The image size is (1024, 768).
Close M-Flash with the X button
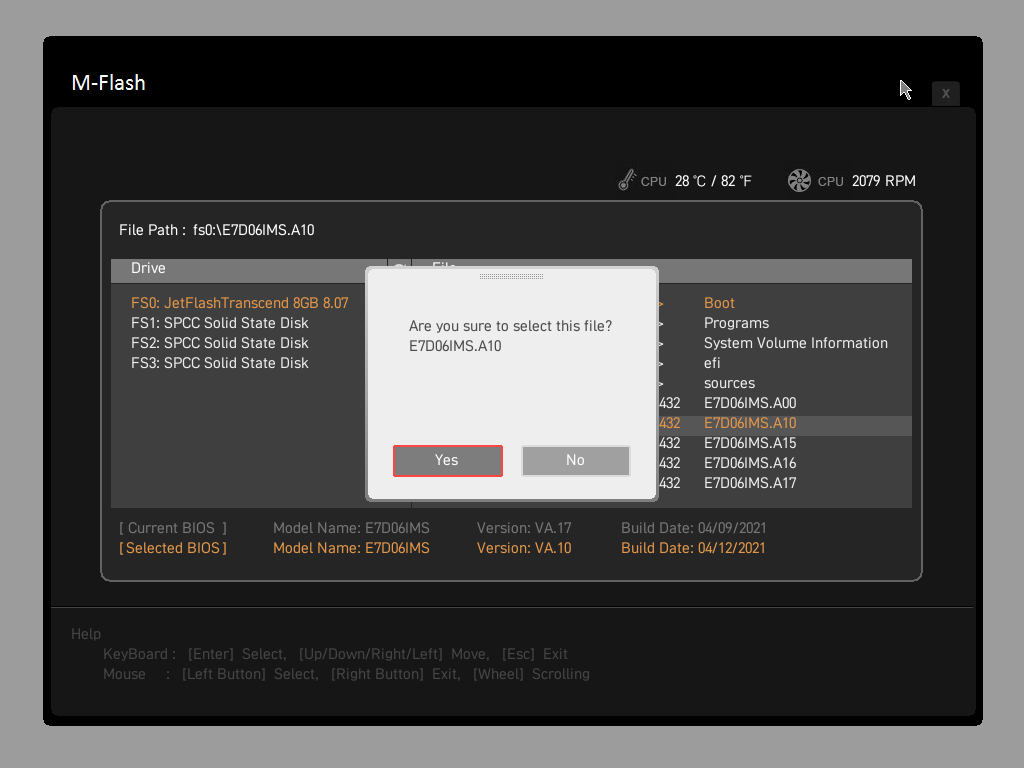tap(945, 93)
